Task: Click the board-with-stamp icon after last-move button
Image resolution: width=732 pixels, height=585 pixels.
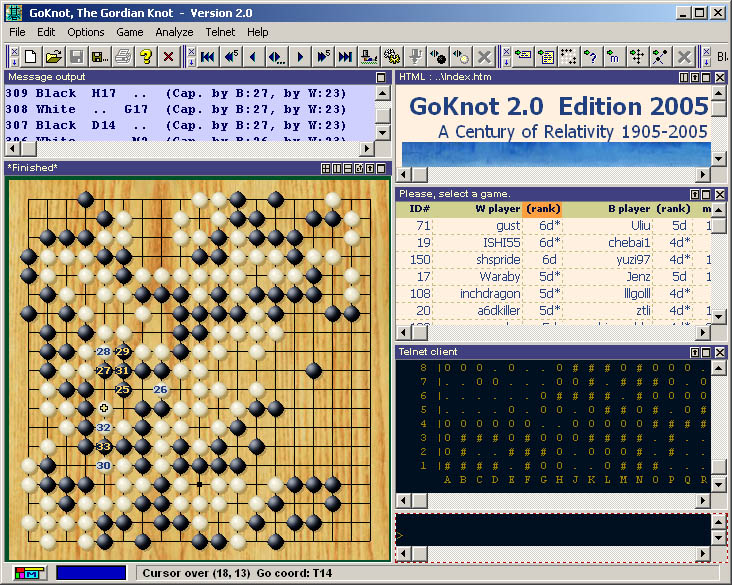Action: (x=368, y=57)
